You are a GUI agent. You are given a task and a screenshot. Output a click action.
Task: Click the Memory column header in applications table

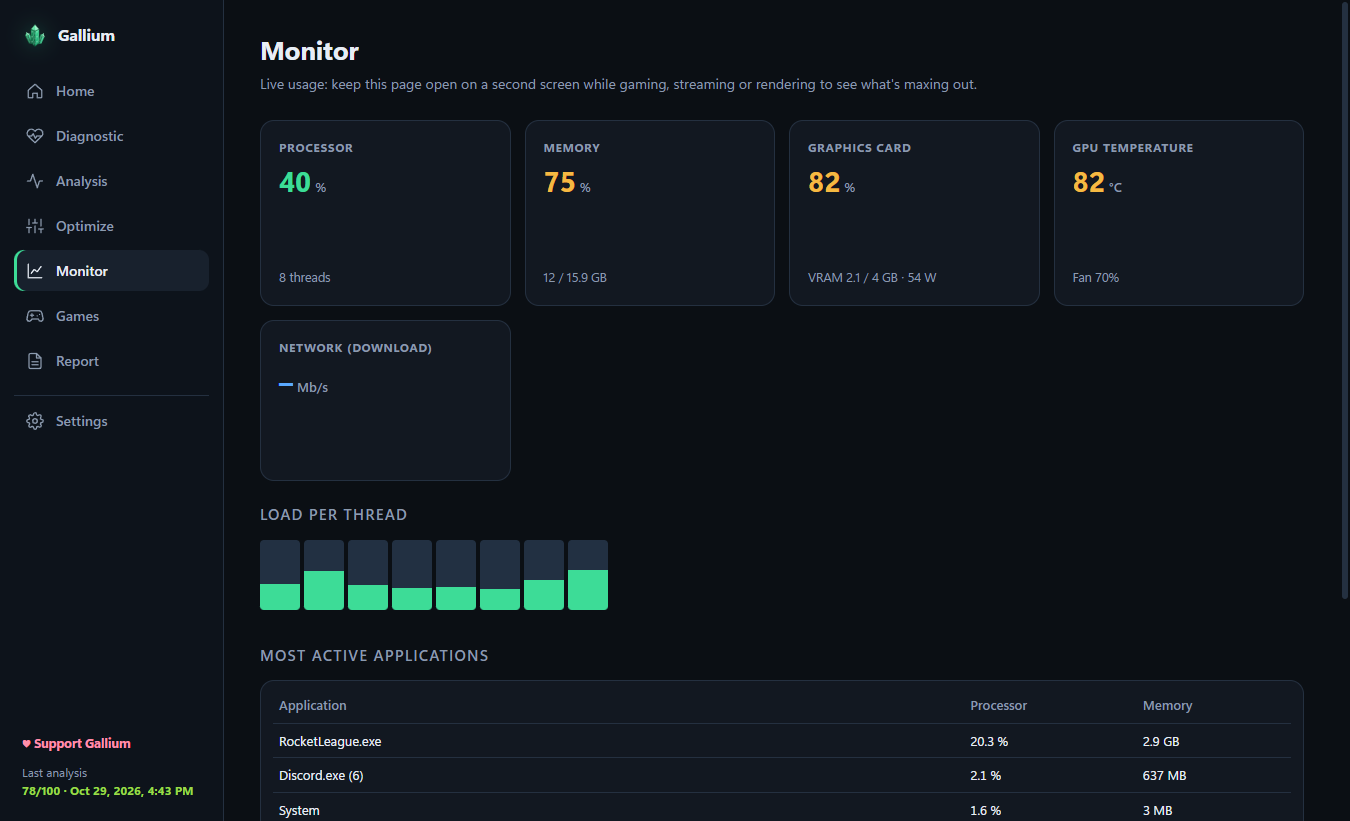coord(1168,706)
